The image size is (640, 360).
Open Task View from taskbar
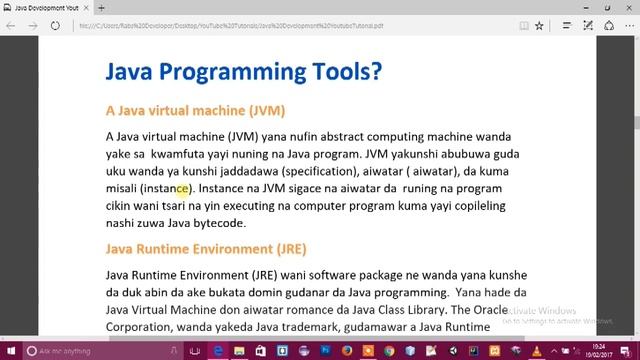(195, 351)
